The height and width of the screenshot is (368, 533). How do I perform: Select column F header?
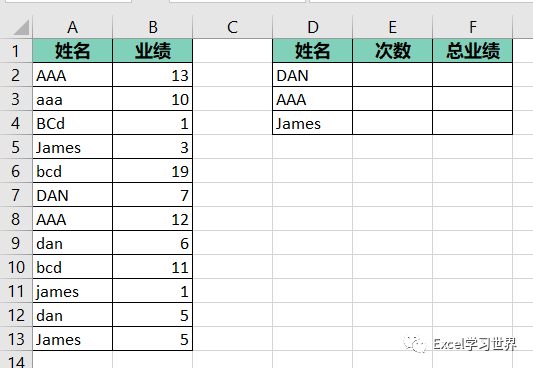(x=472, y=27)
